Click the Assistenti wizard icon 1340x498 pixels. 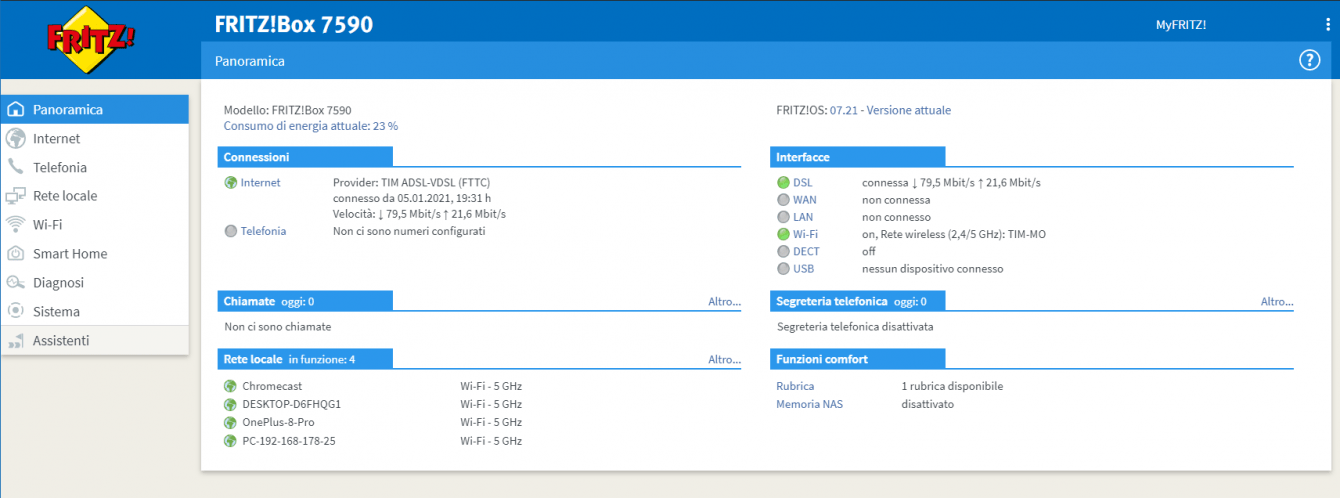coord(15,341)
